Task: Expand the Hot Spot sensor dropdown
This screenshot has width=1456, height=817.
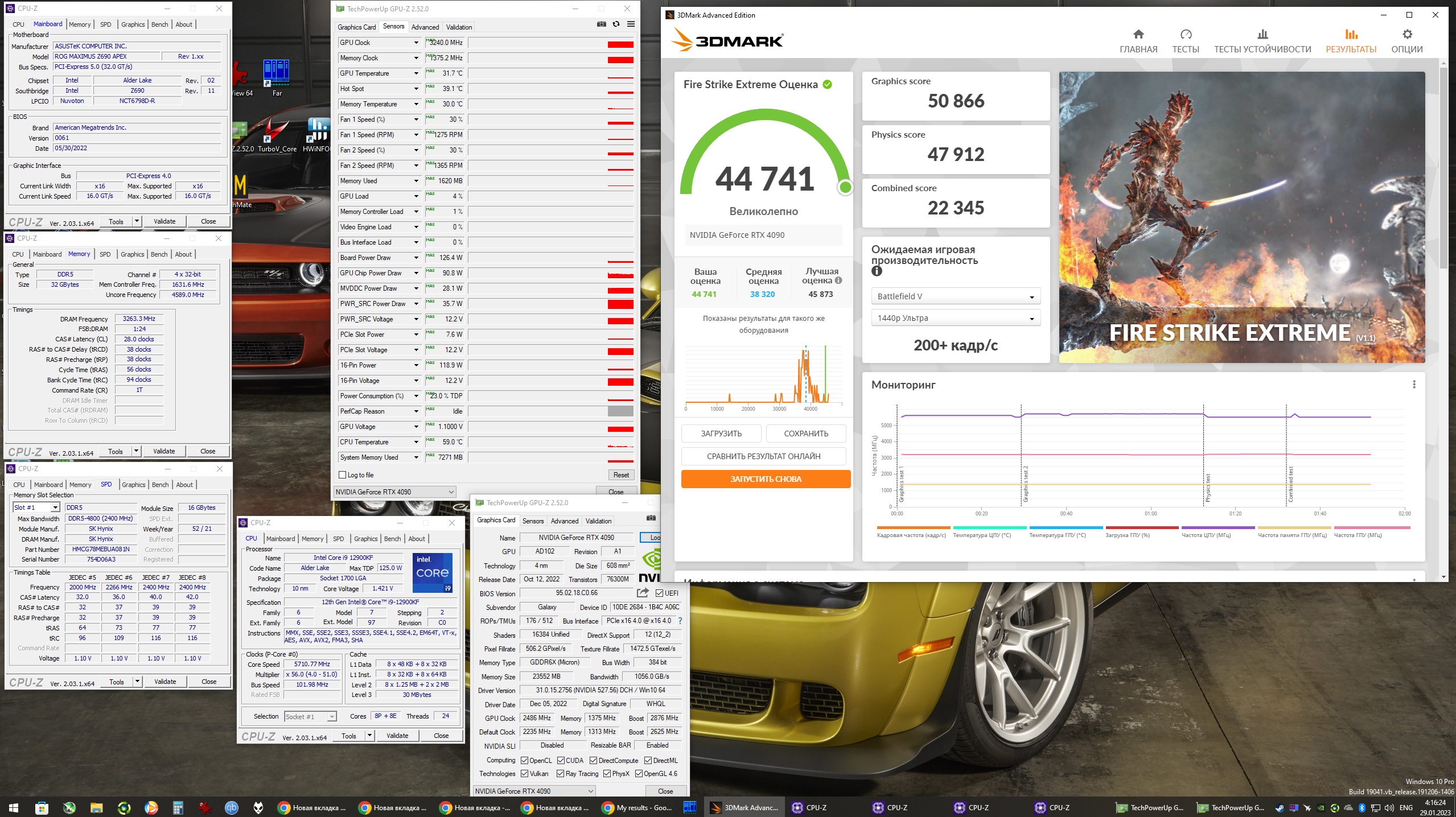Action: point(416,89)
